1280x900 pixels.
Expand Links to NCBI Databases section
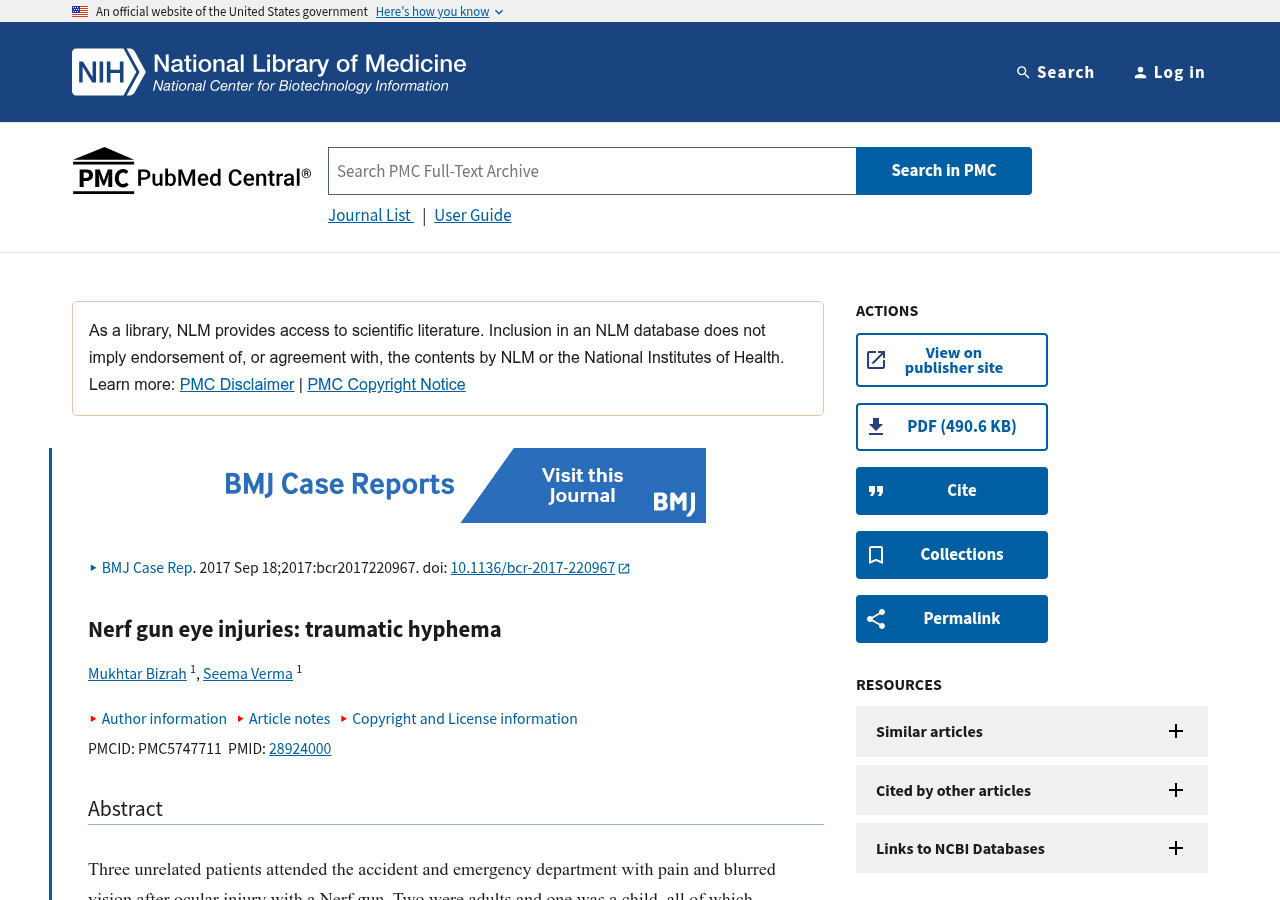1032,848
